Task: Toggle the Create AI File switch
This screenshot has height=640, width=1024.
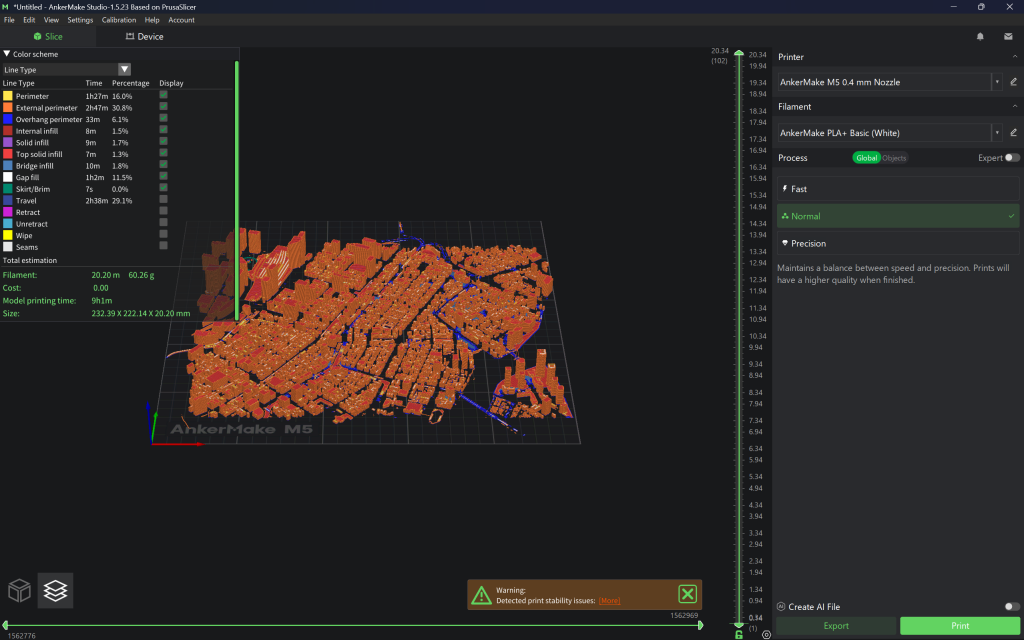Action: (x=1011, y=606)
